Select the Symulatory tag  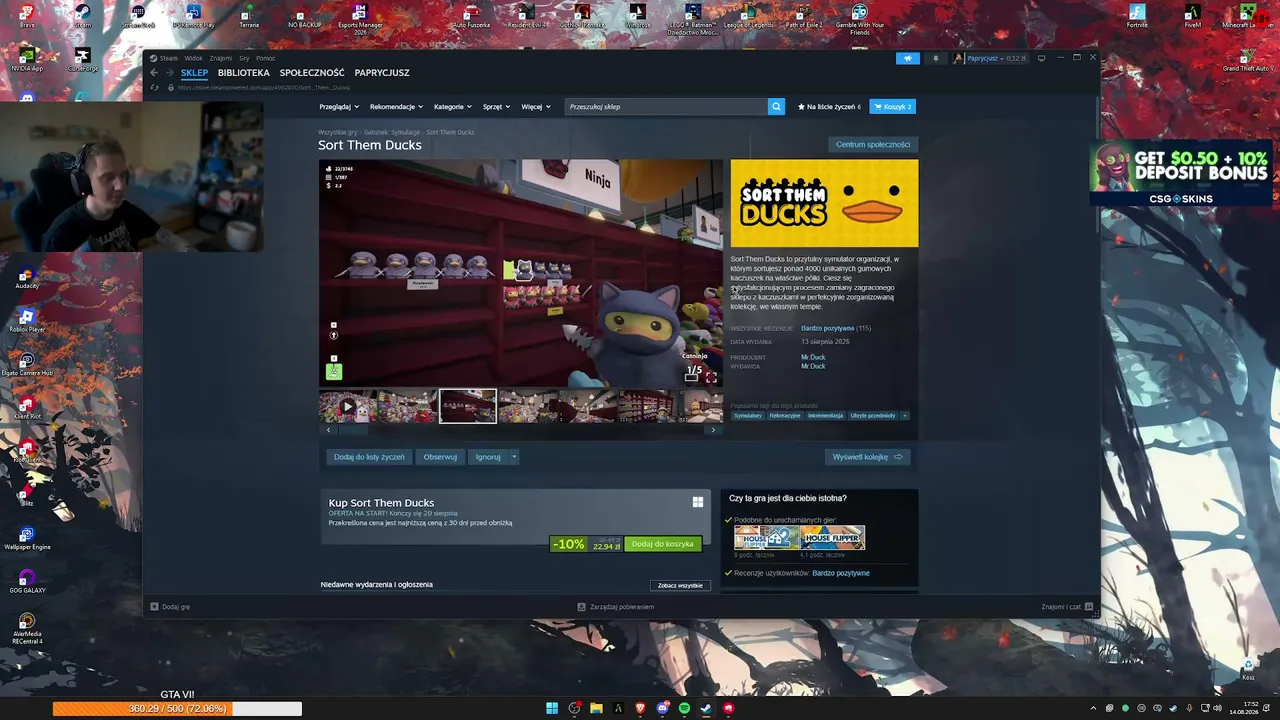[x=748, y=415]
